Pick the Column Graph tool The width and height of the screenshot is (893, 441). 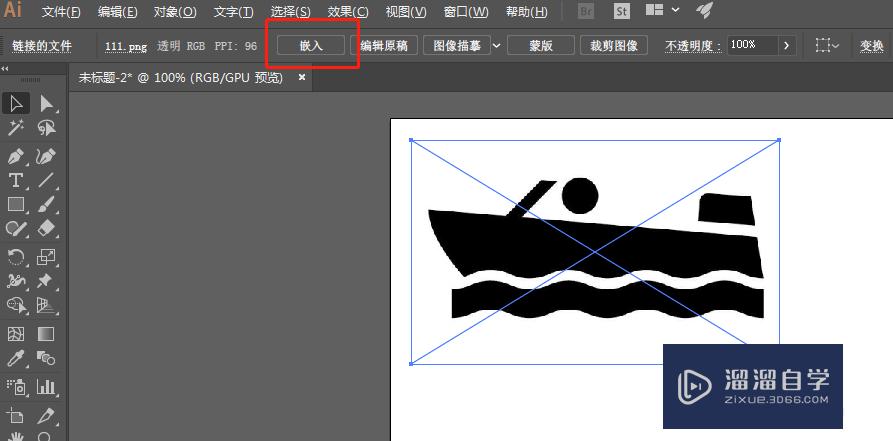point(46,387)
